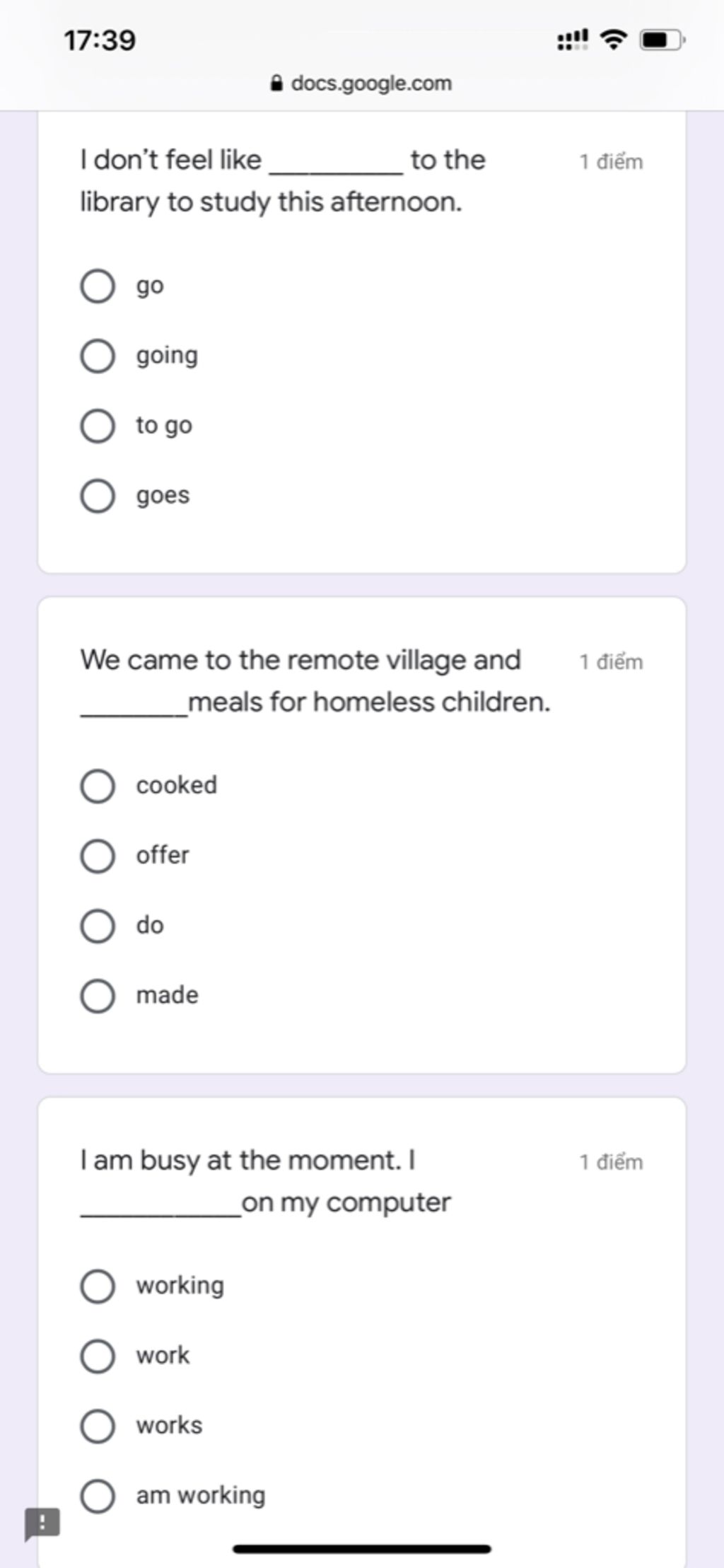
Task: Select the 'go' radio option
Action: [x=98, y=286]
